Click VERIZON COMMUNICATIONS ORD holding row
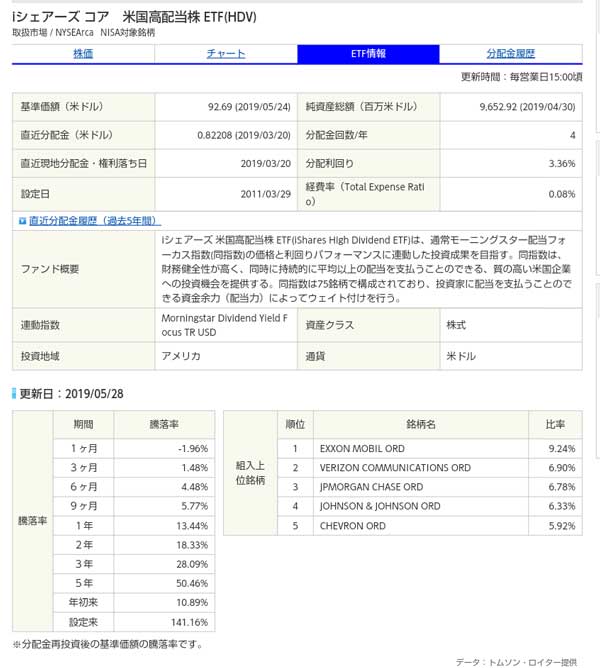Screen dimensions: 600x668 (395, 468)
